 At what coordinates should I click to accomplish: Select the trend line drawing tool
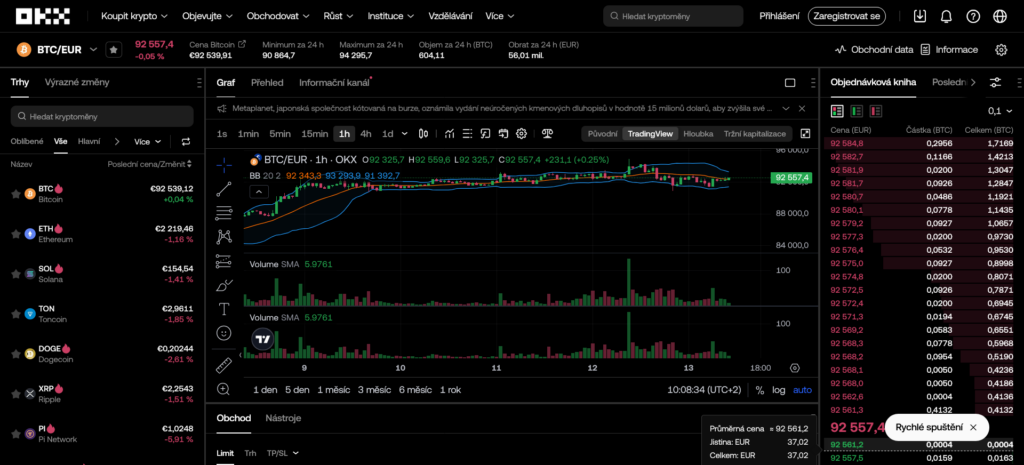coord(224,189)
